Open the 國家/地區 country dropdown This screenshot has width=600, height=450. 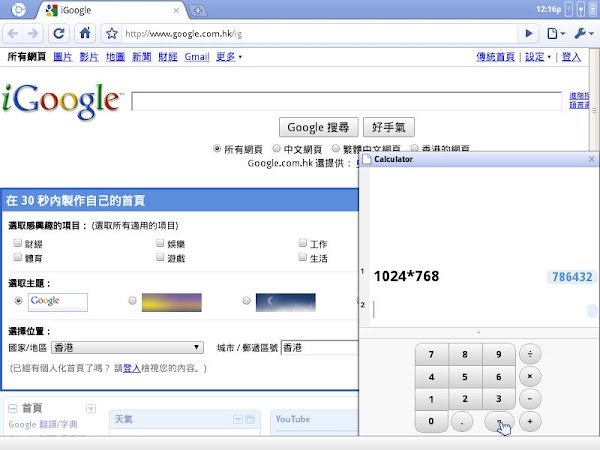tap(127, 347)
